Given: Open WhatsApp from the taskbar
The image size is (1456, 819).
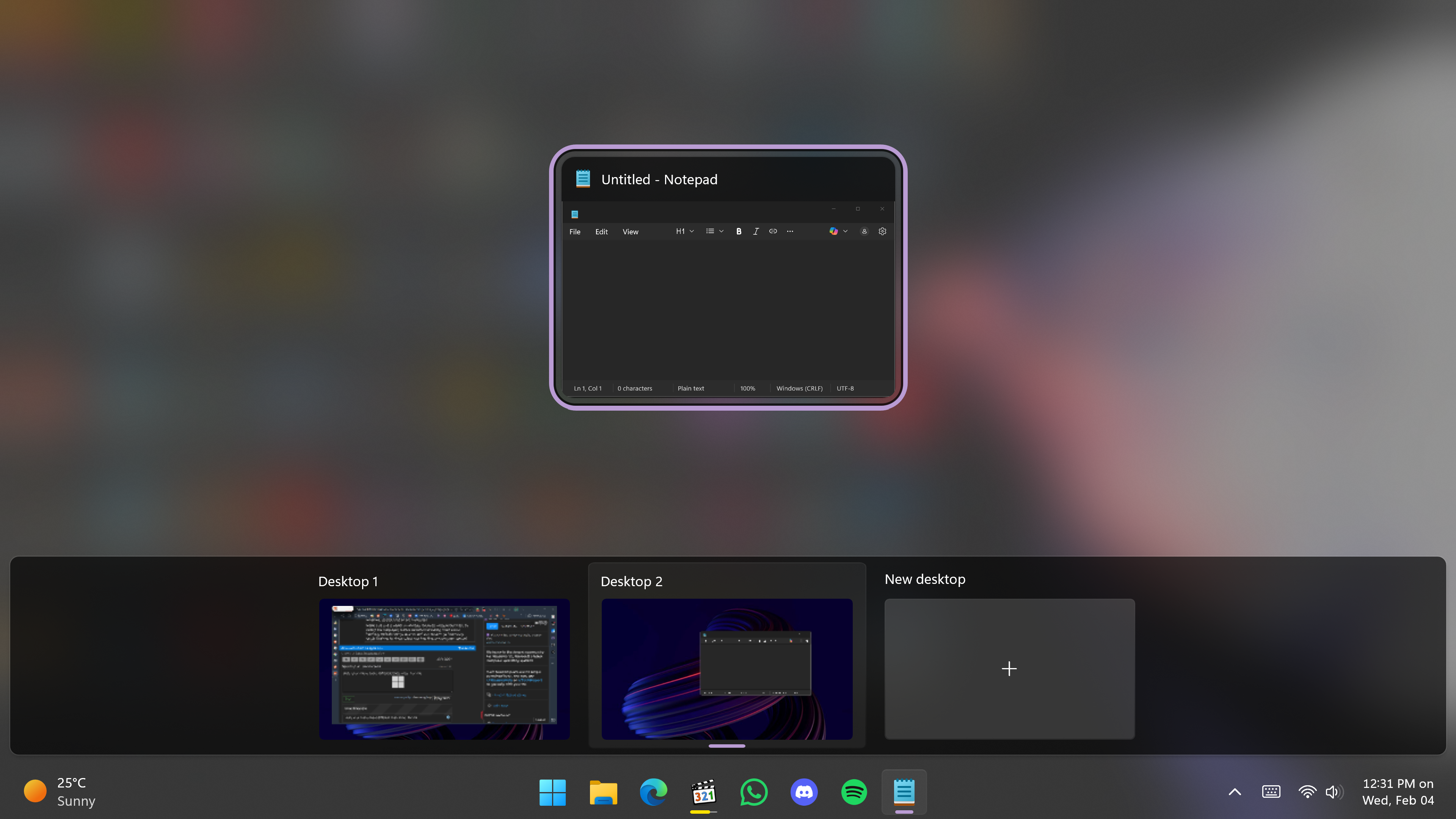Looking at the screenshot, I should tap(753, 792).
